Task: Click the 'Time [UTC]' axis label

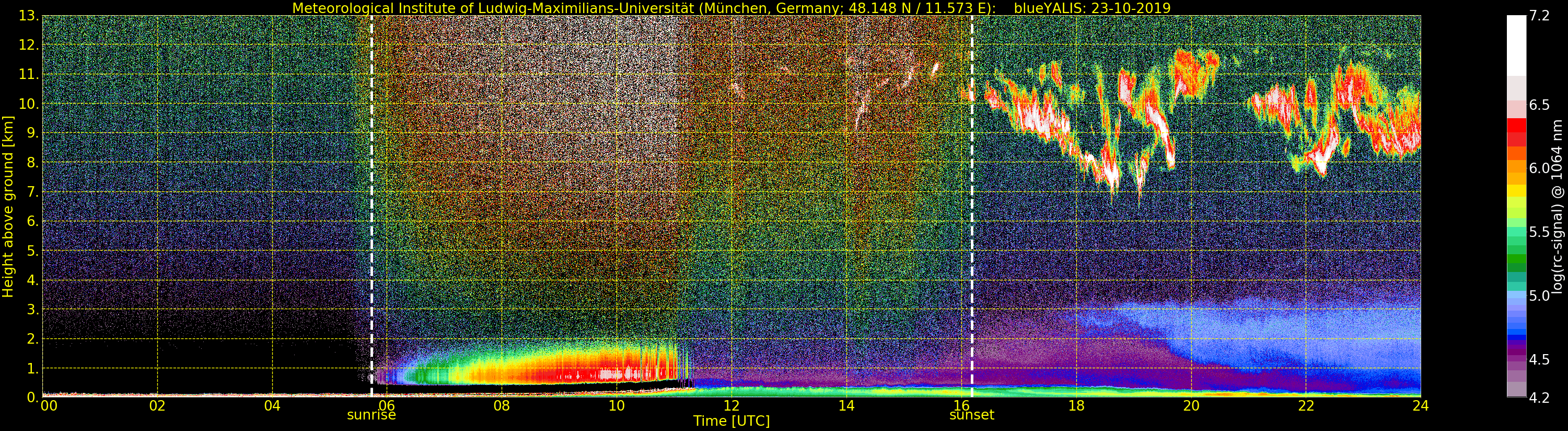Action: coord(731,421)
